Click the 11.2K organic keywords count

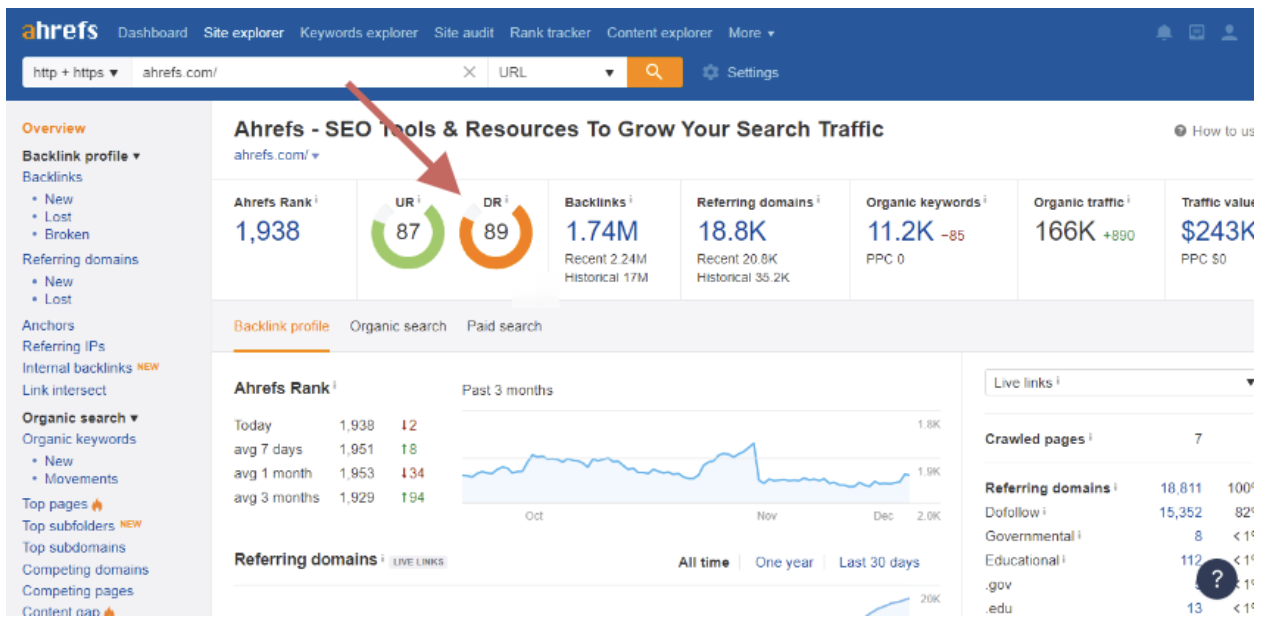coord(900,232)
